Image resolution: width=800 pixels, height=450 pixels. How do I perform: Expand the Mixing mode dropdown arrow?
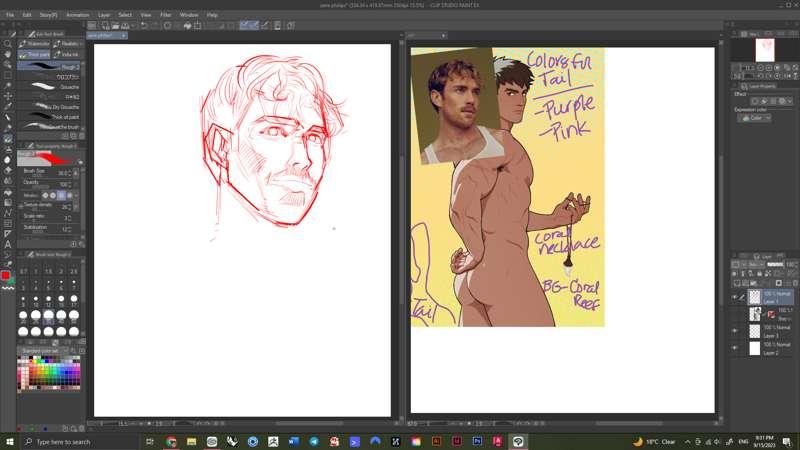tap(77, 195)
